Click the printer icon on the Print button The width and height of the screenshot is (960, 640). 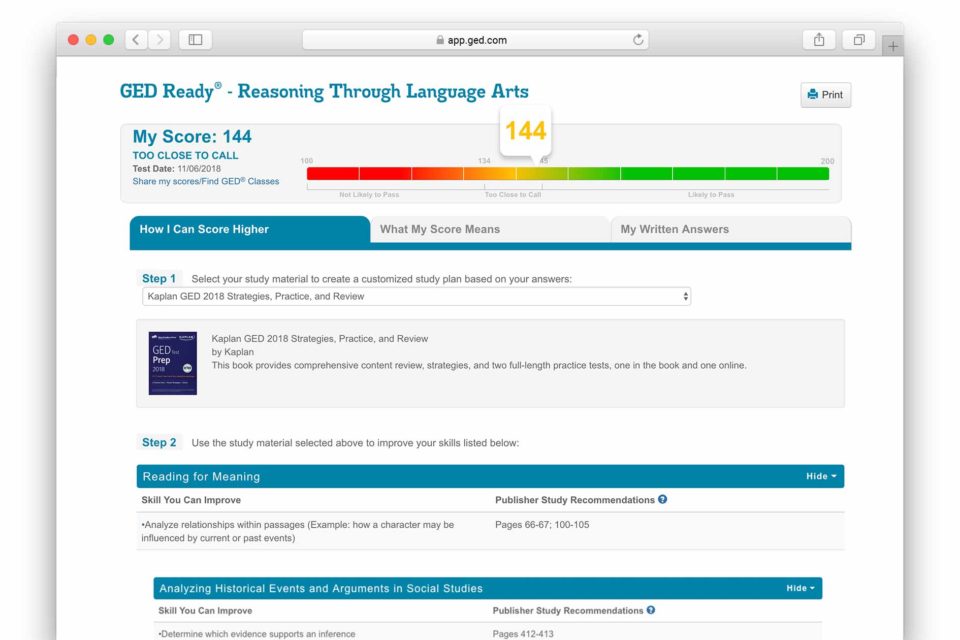[x=814, y=94]
